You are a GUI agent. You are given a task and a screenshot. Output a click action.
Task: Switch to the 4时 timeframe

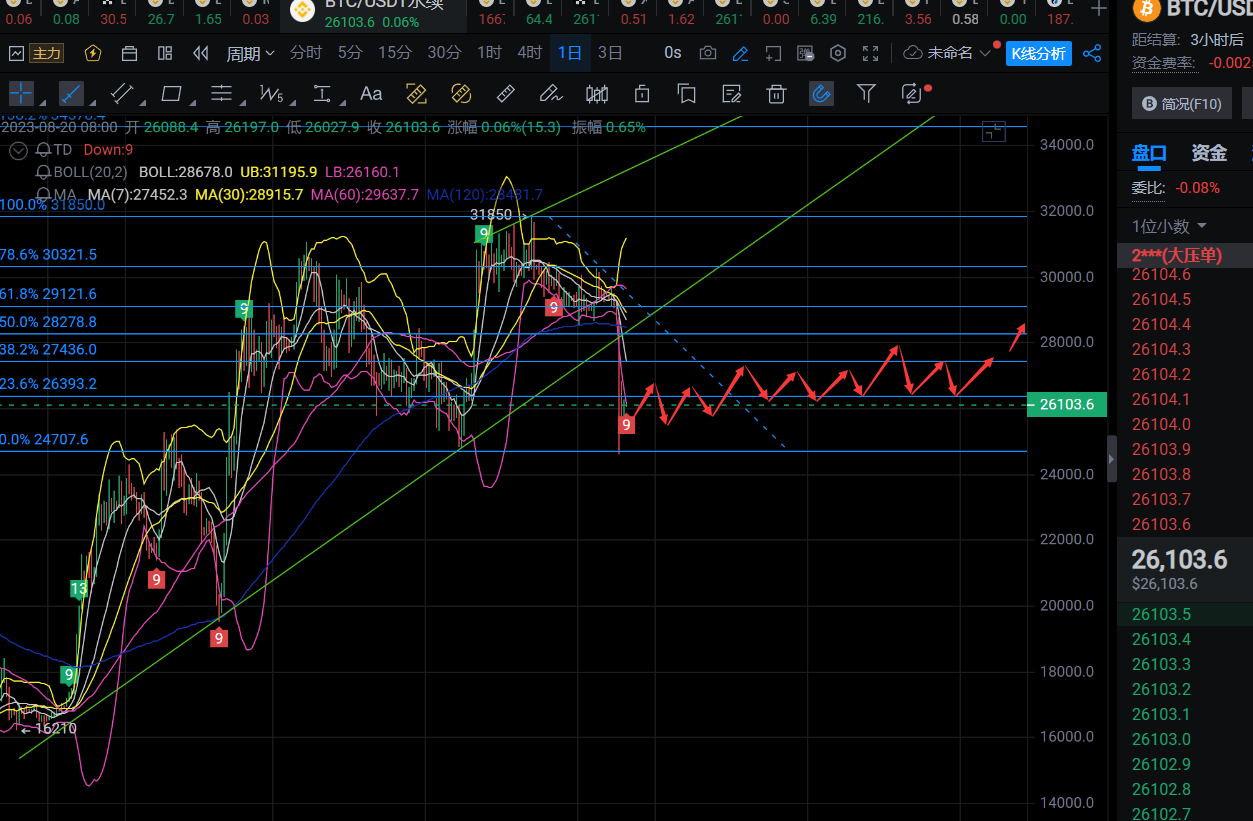coord(530,53)
